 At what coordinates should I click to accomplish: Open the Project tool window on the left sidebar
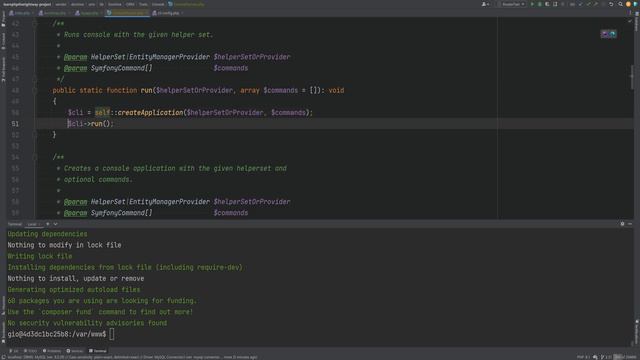click(x=3, y=18)
